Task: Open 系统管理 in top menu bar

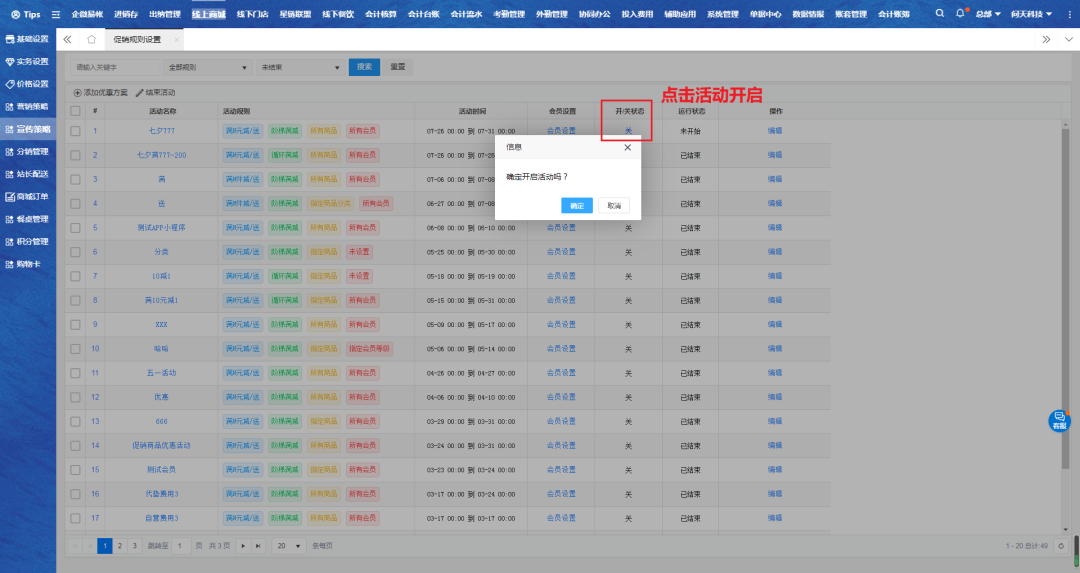Action: [722, 14]
